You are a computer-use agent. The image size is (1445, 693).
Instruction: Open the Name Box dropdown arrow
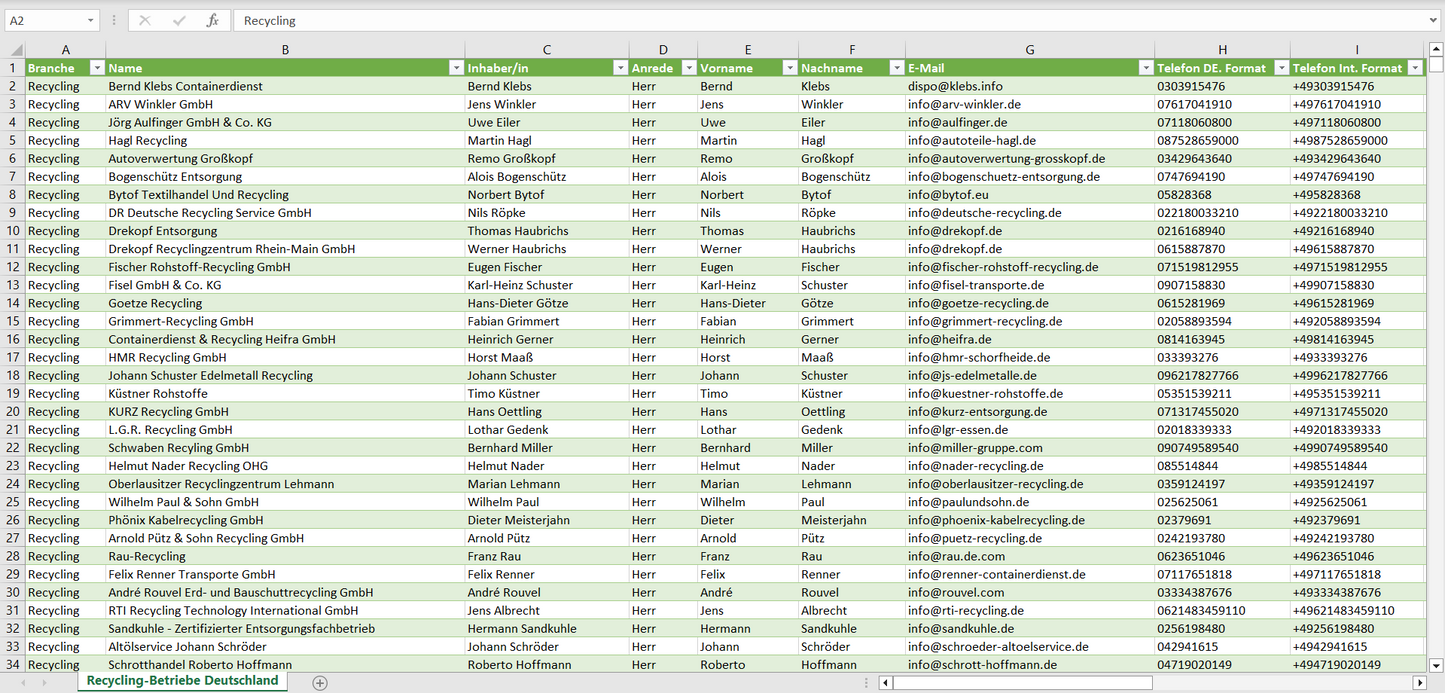[91, 20]
